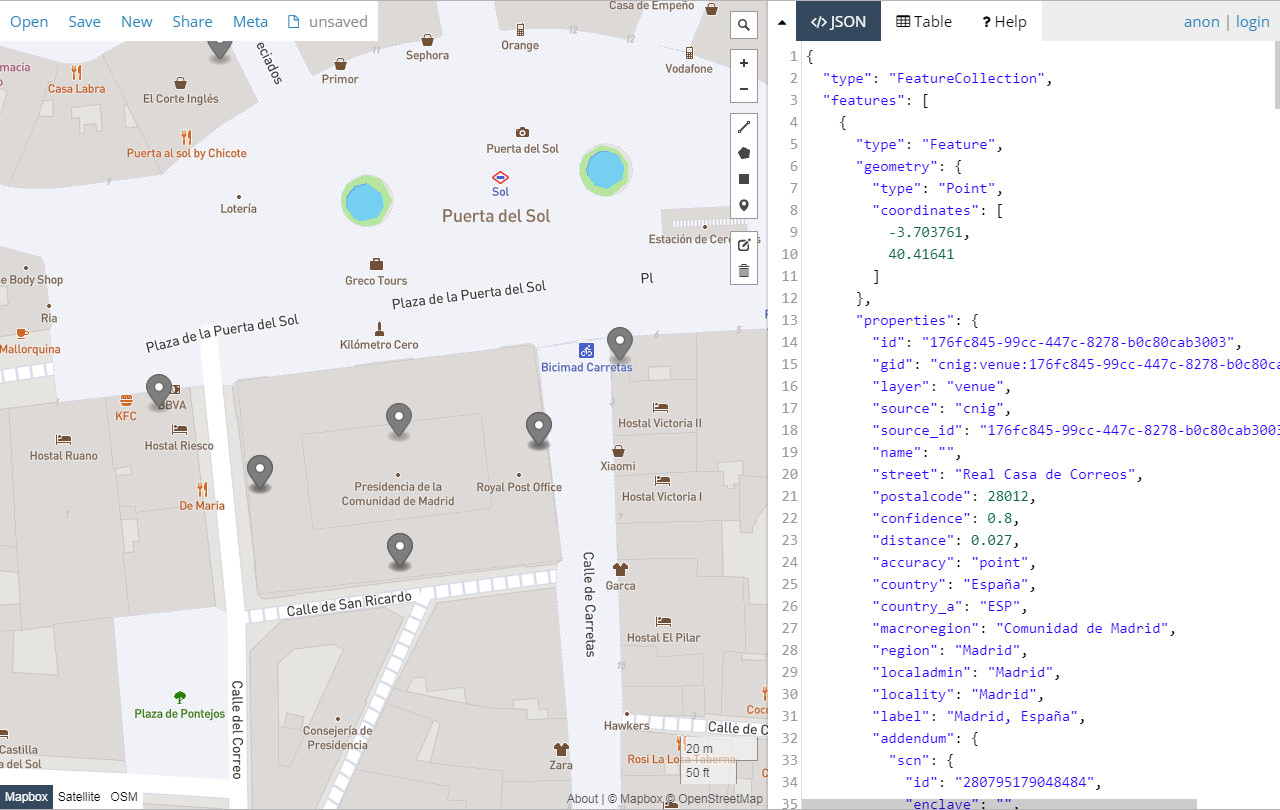Click the Puerta del Sol camera icon

point(522,132)
